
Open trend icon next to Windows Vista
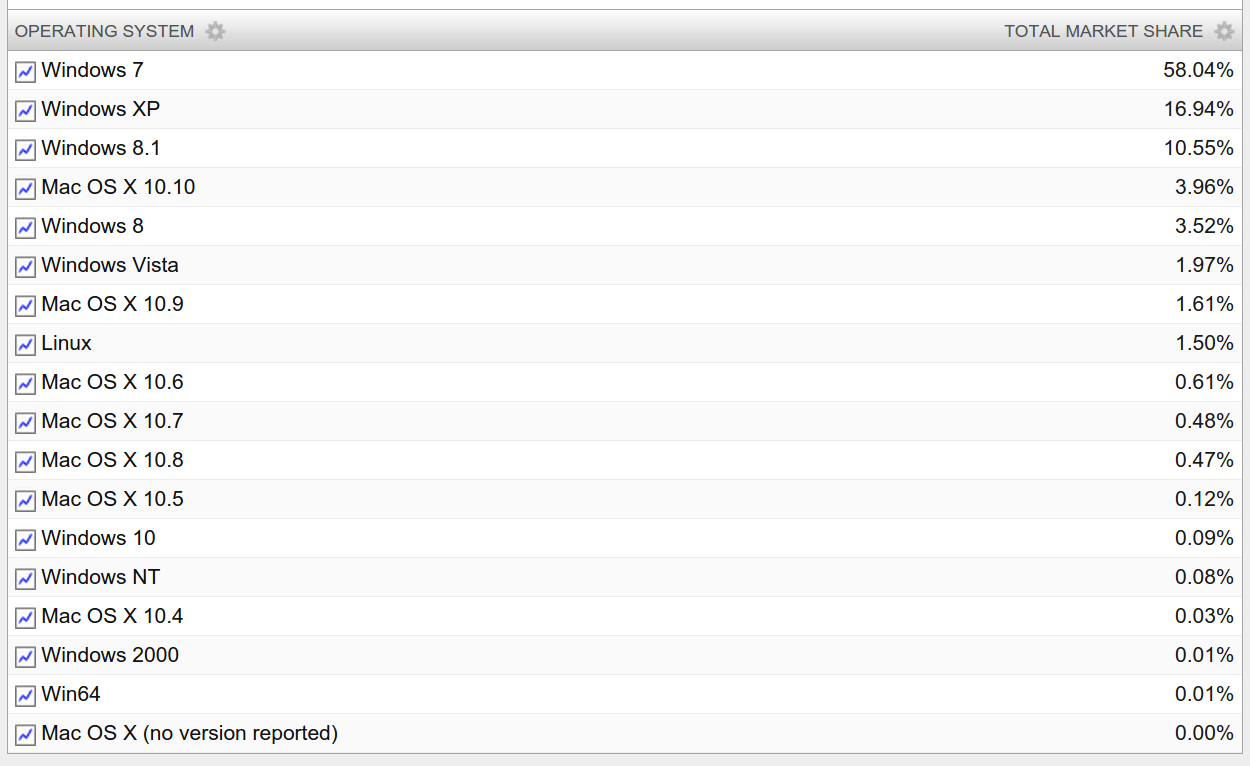pyautogui.click(x=25, y=267)
